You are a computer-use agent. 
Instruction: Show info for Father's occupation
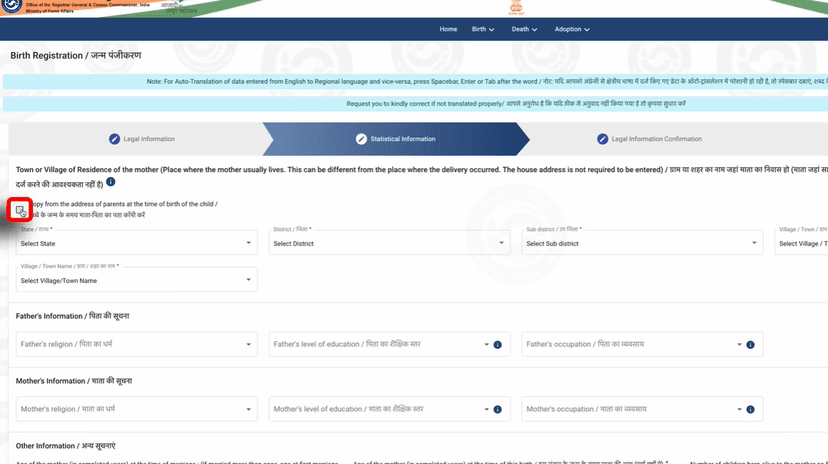pos(750,345)
